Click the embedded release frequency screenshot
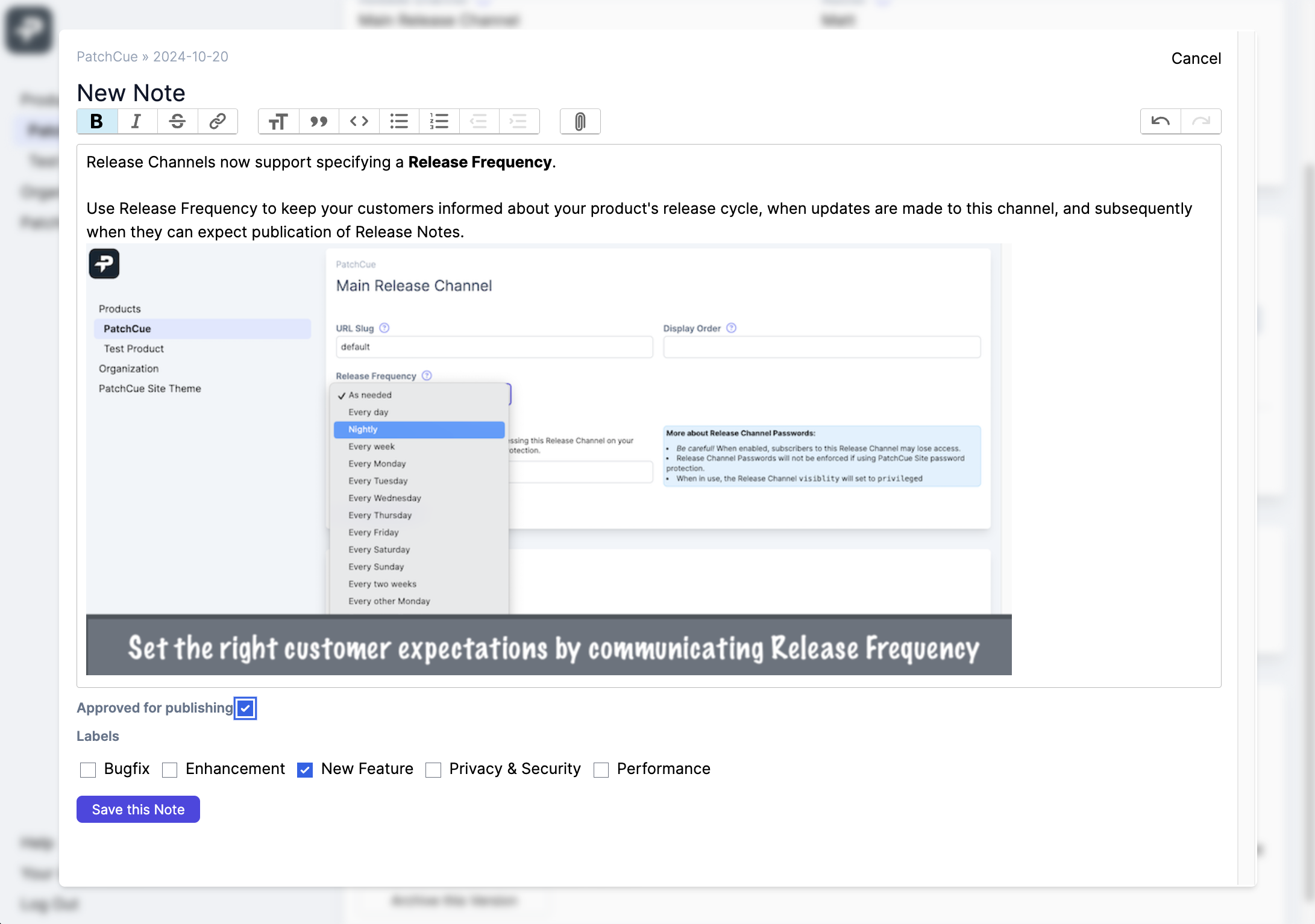 tap(549, 460)
